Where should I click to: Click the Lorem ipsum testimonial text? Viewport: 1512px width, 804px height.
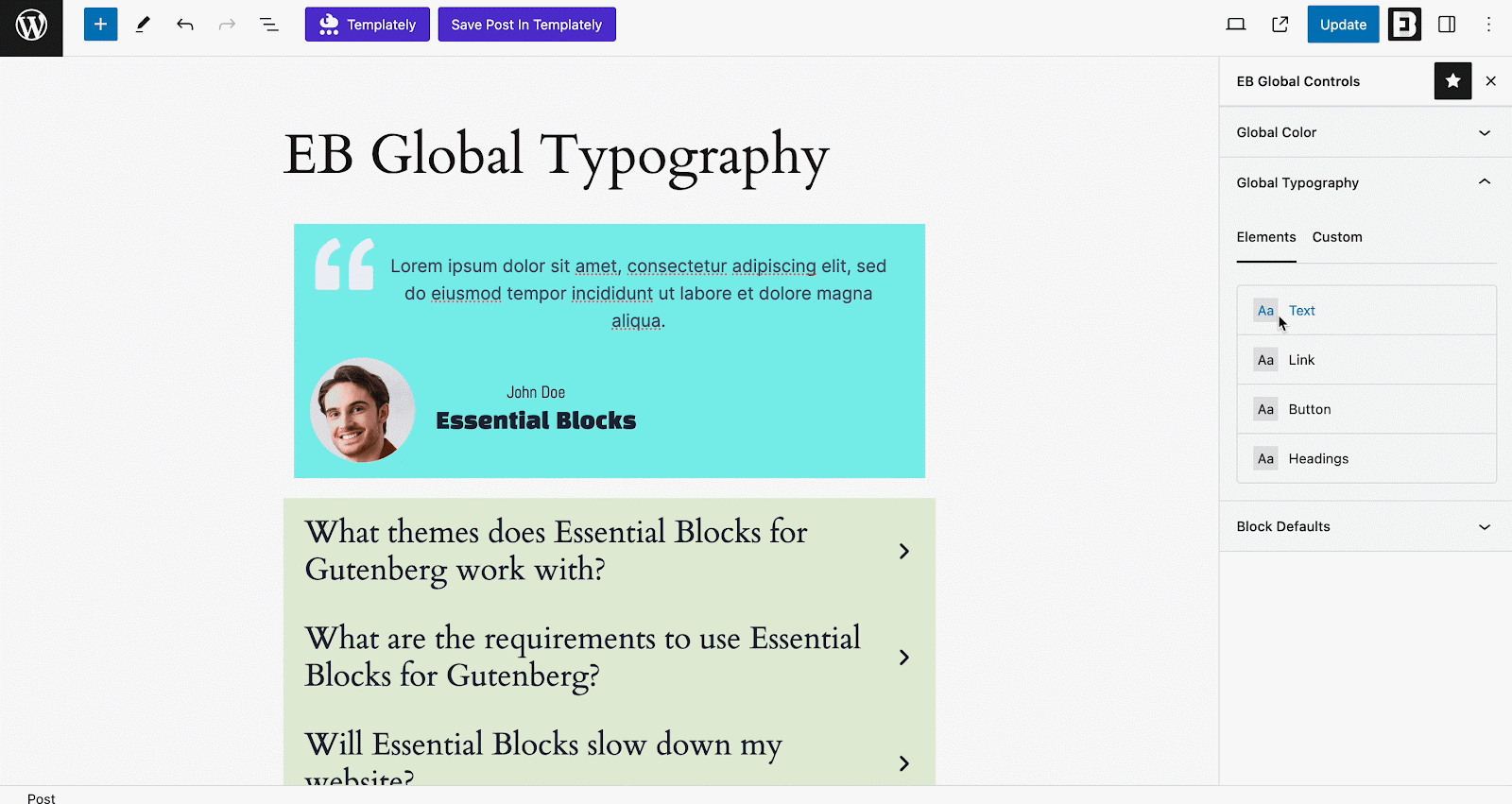coord(639,294)
